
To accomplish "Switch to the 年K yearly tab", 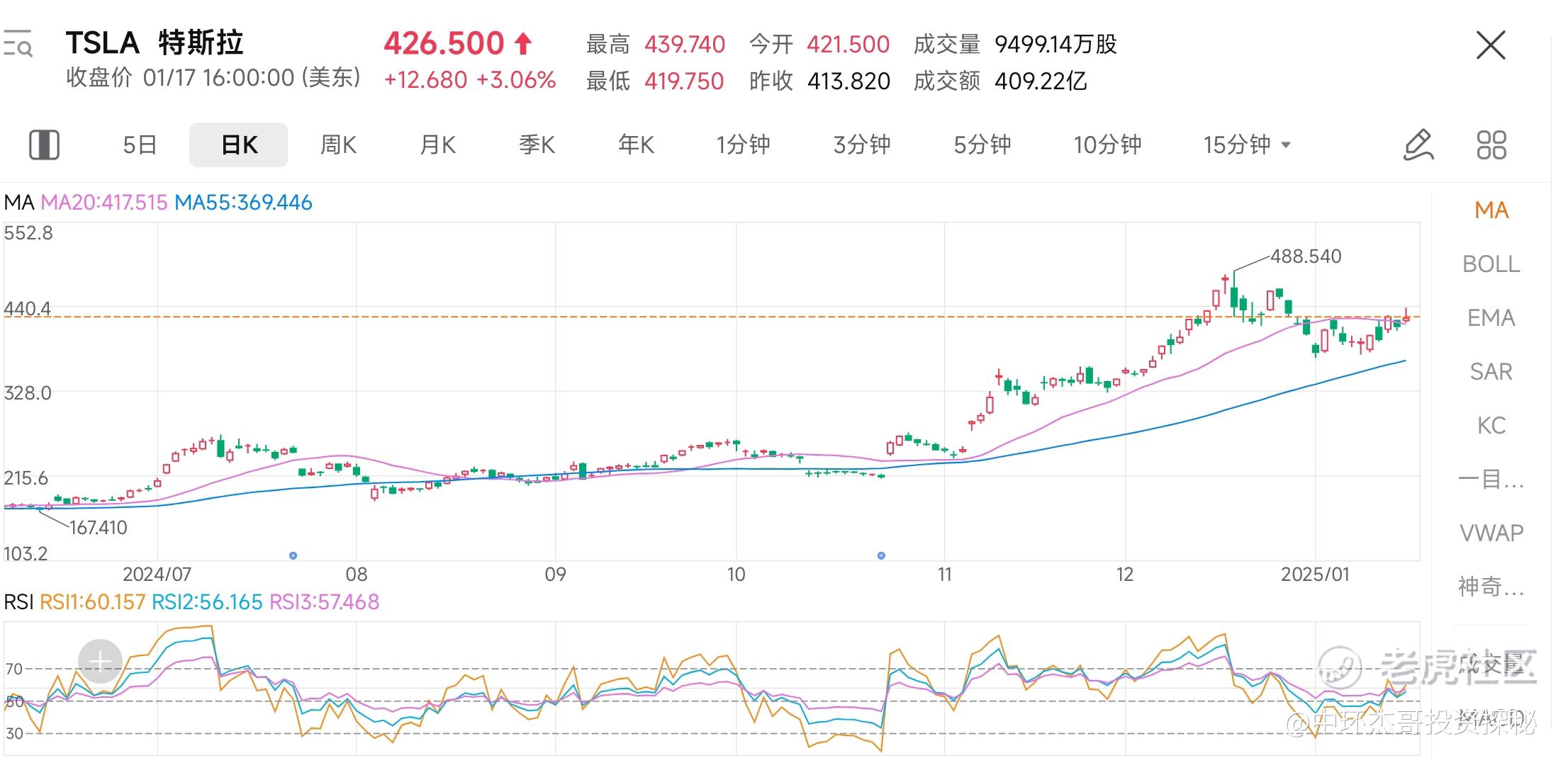I will (636, 145).
